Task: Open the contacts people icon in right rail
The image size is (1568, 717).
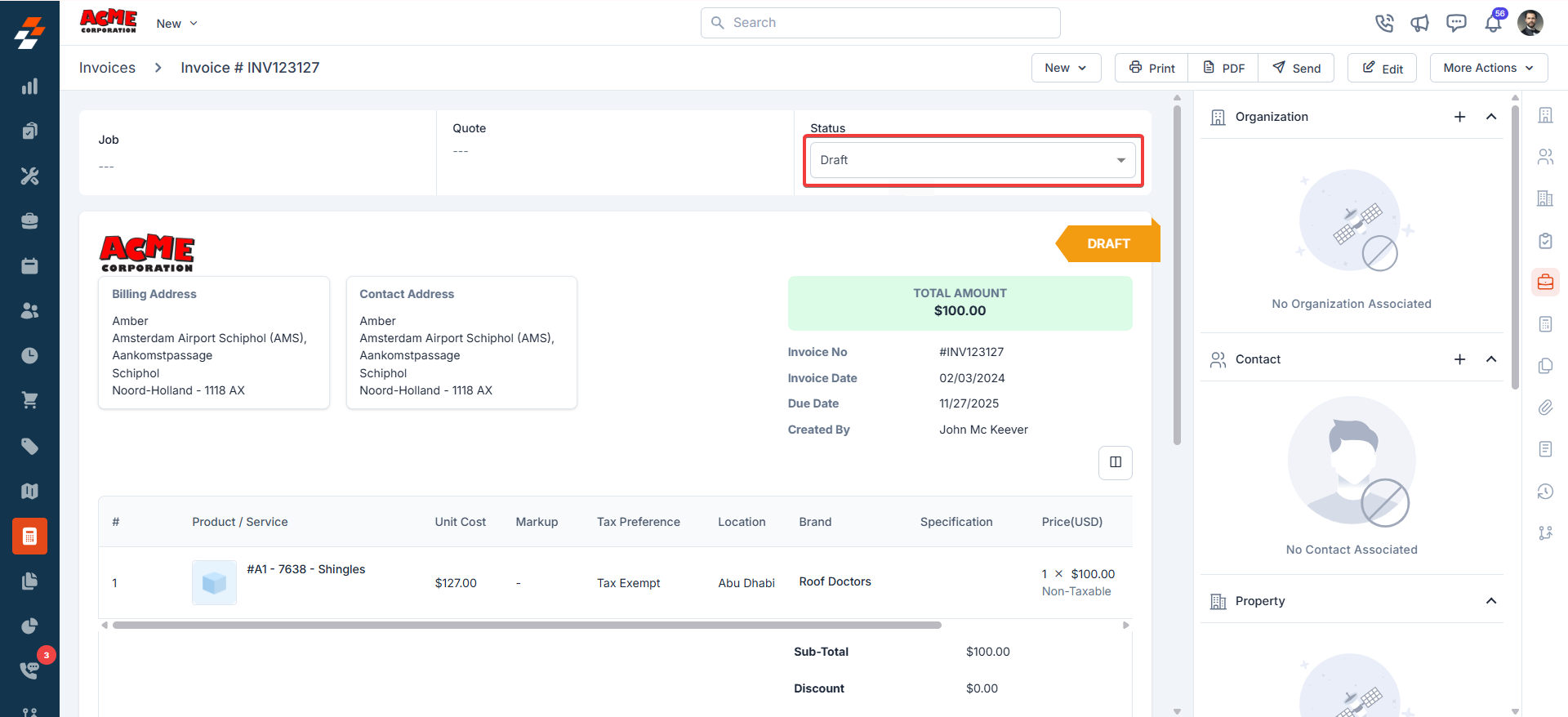Action: [x=1545, y=157]
